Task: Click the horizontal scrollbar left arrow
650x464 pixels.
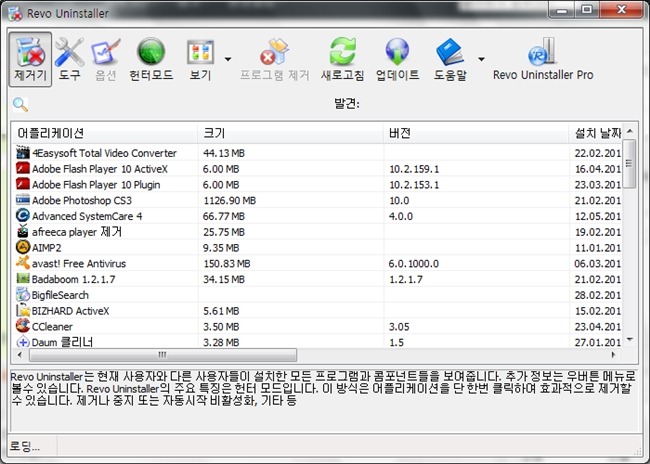Action: [19, 355]
